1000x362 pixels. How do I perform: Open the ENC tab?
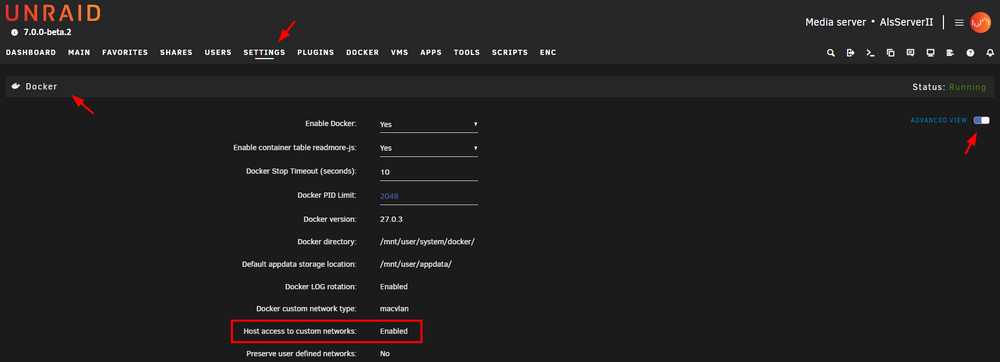coord(548,53)
